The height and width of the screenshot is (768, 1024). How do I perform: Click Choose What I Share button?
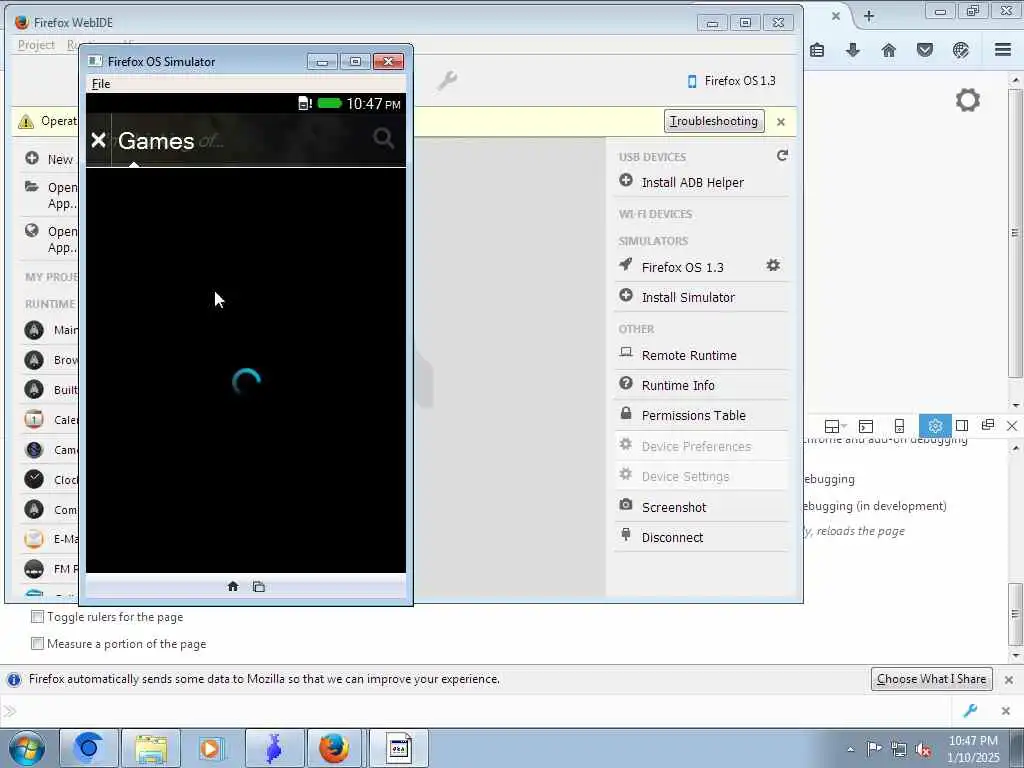pyautogui.click(x=931, y=679)
